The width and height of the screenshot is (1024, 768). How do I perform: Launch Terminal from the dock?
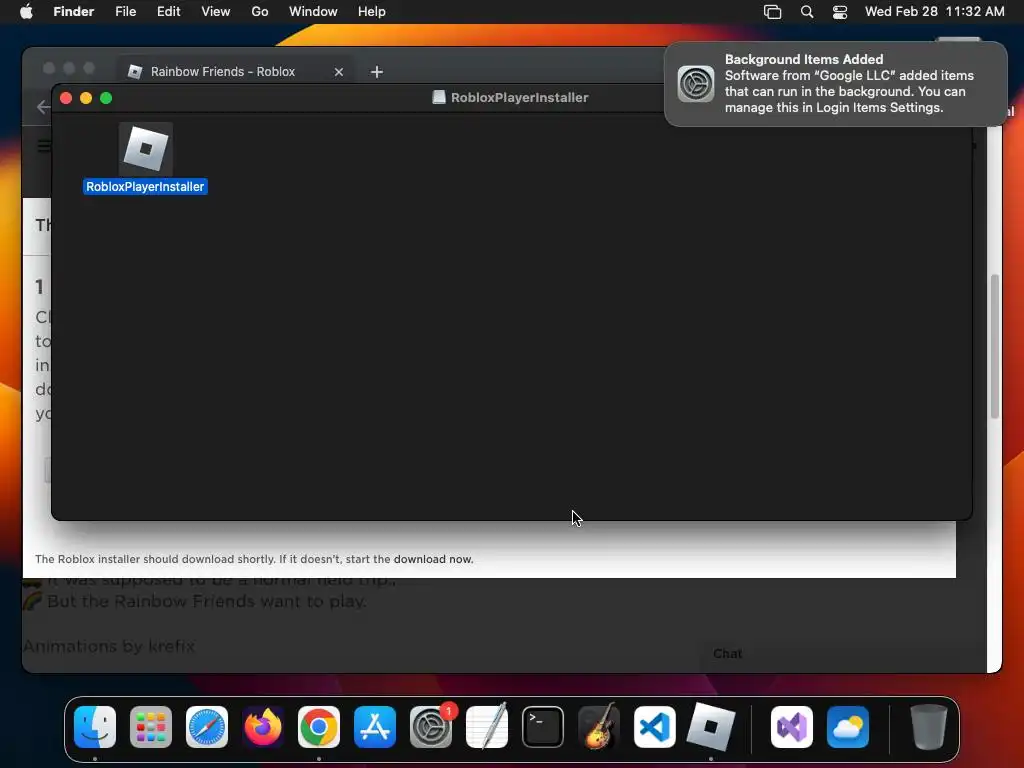(x=543, y=726)
